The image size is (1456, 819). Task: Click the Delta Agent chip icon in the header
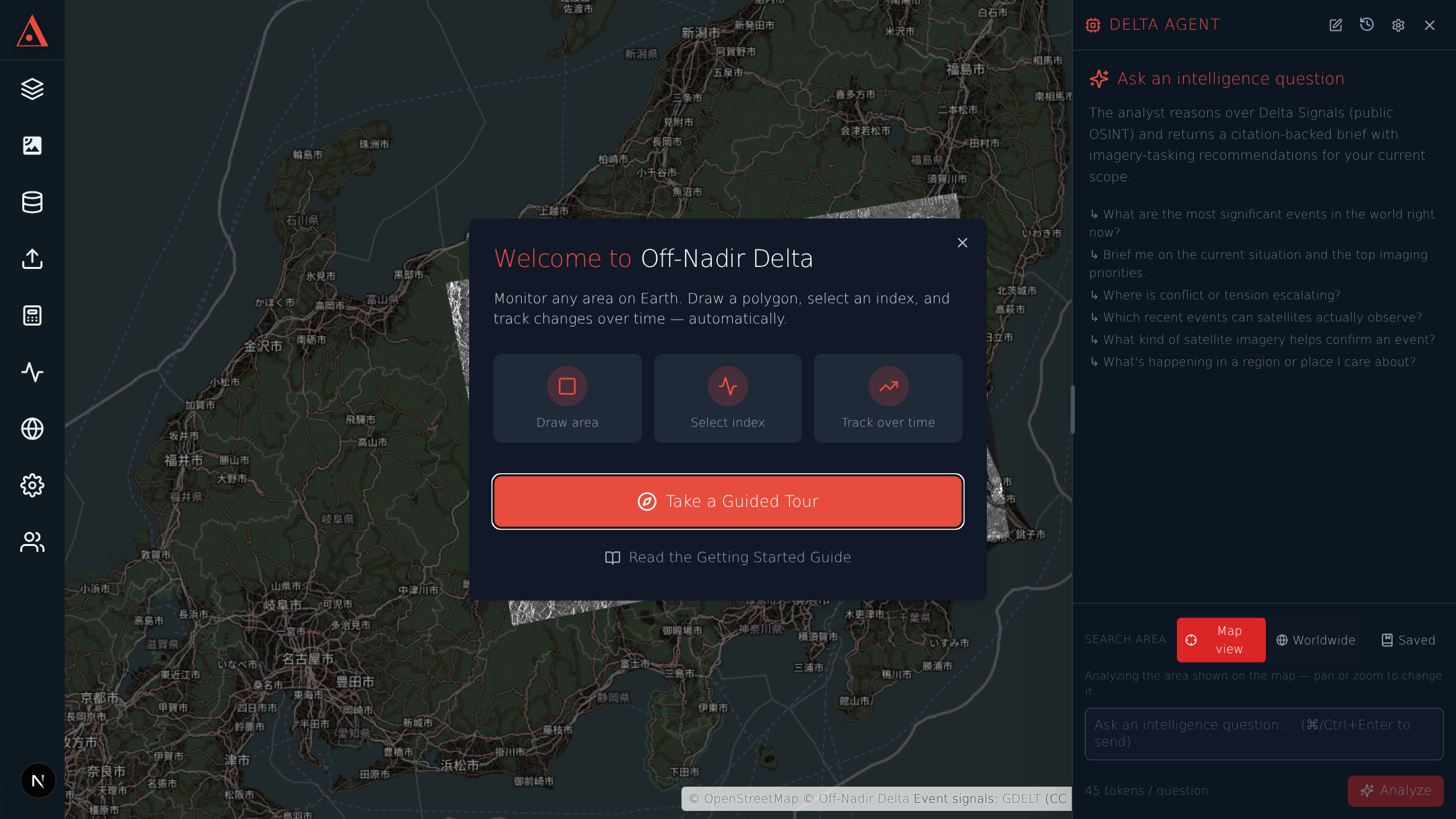point(1093,25)
